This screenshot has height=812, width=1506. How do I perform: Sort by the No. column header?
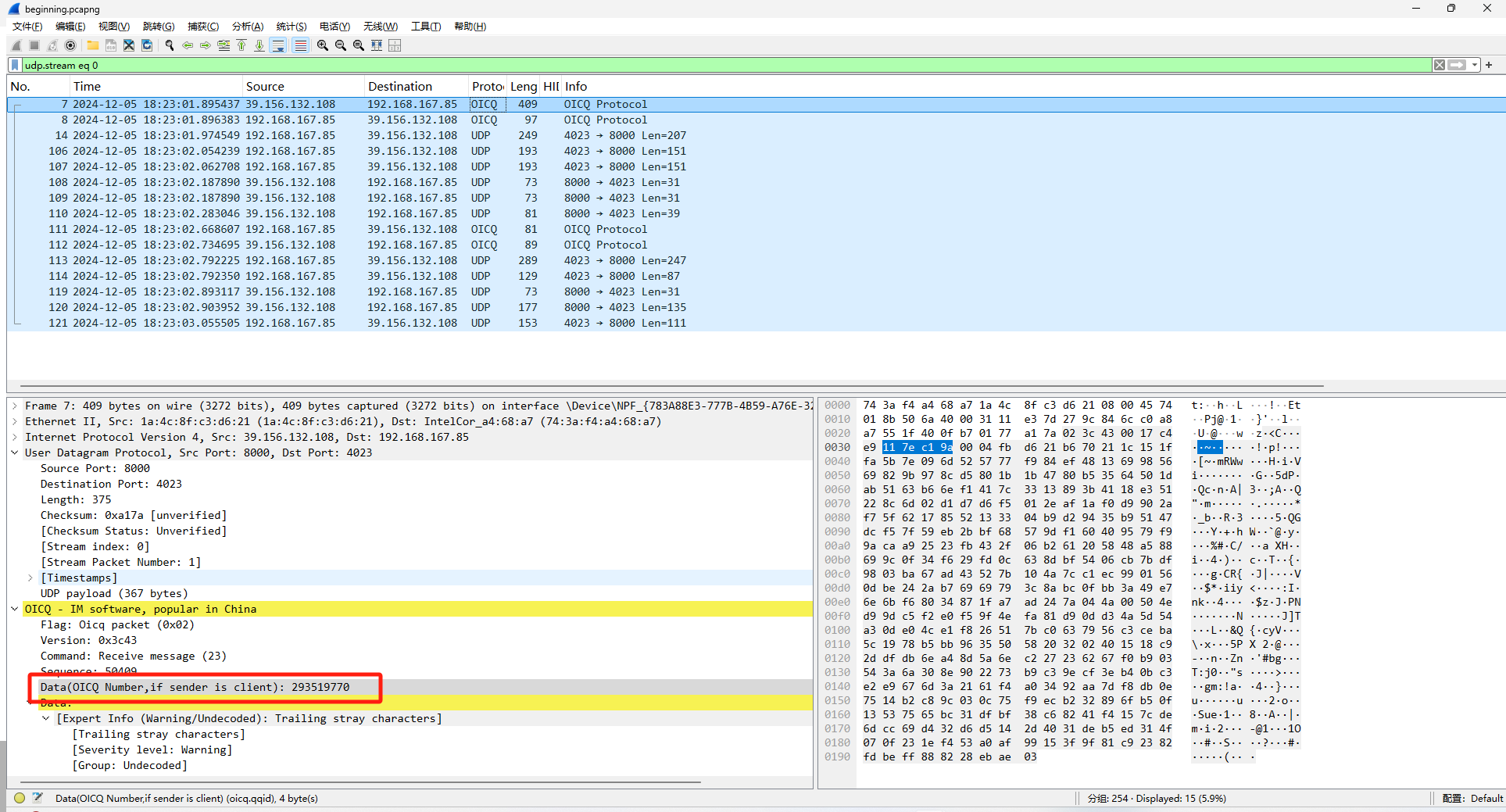pos(38,87)
